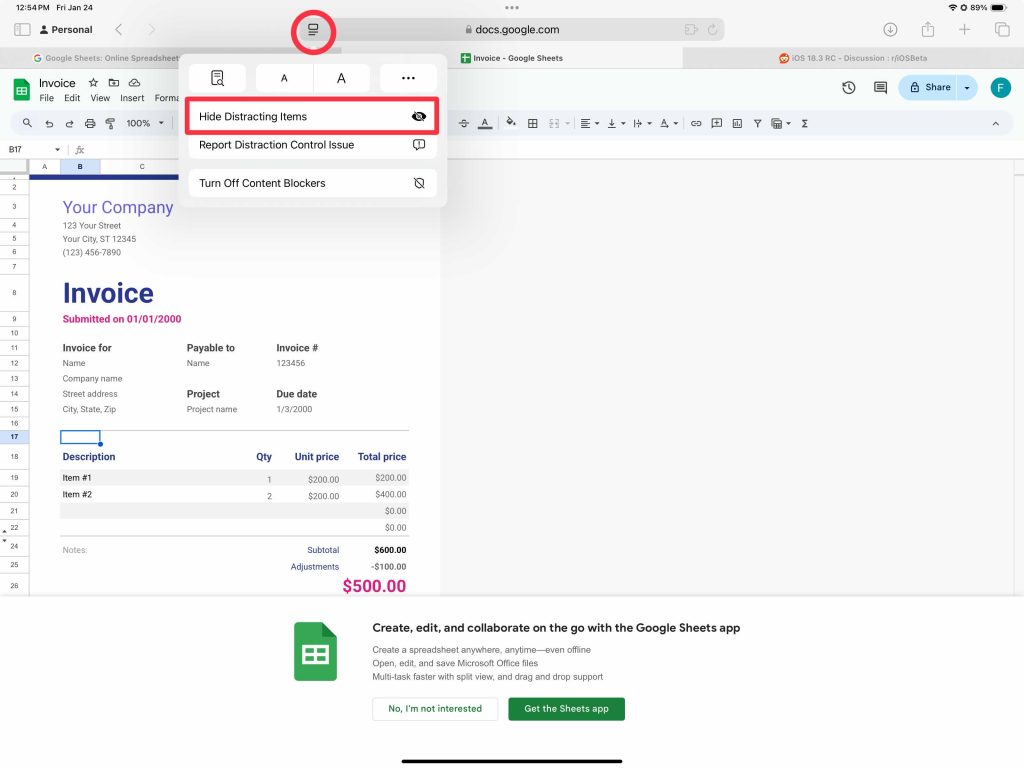1024x768 pixels.
Task: Click the Undo arrow icon
Action: coord(51,123)
